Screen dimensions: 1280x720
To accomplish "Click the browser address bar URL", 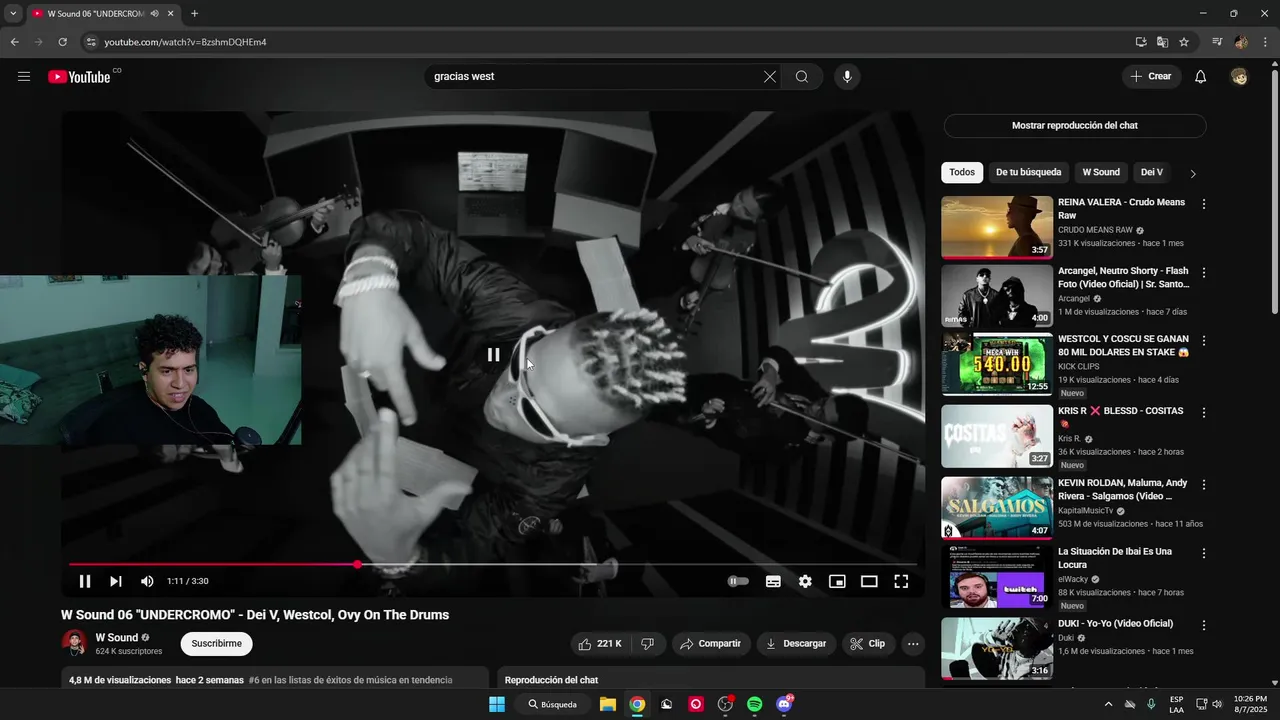I will (186, 42).
